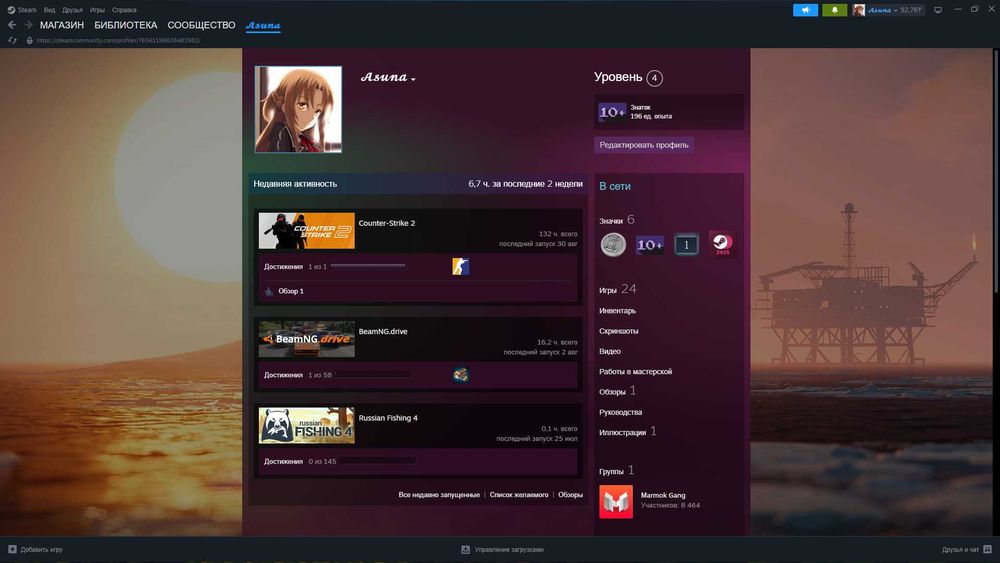Click the forward navigation arrow

pyautogui.click(x=28, y=25)
